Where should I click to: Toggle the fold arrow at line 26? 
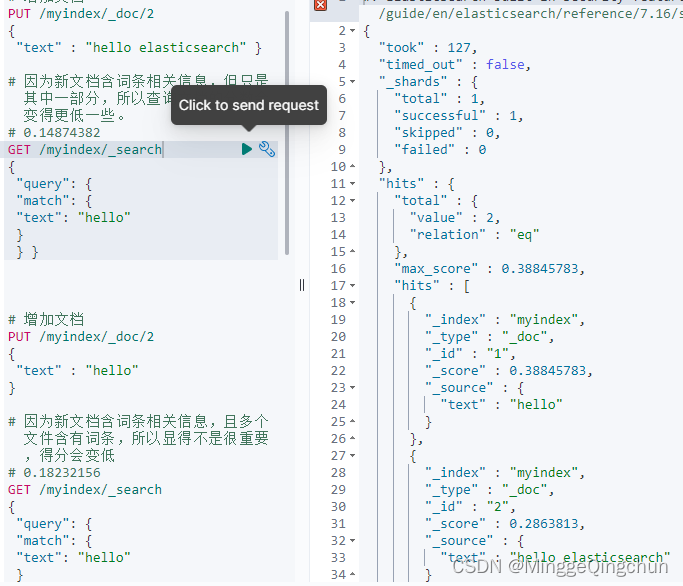352,438
